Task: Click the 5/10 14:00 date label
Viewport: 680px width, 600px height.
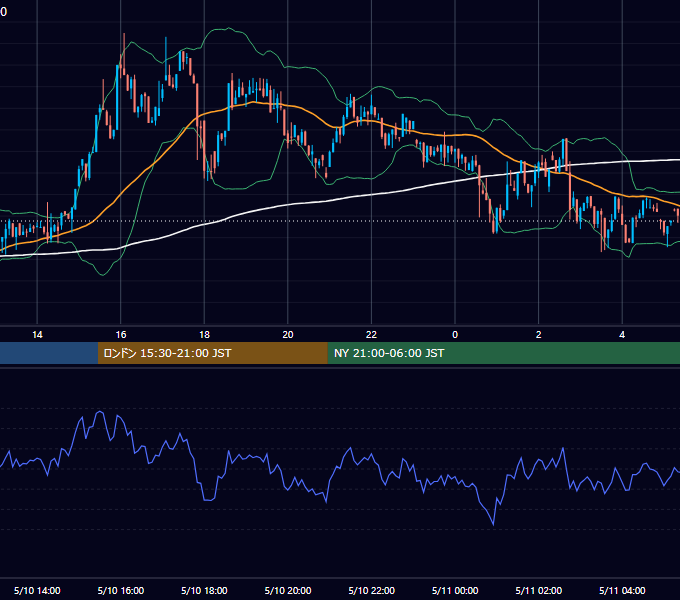Action: click(37, 590)
